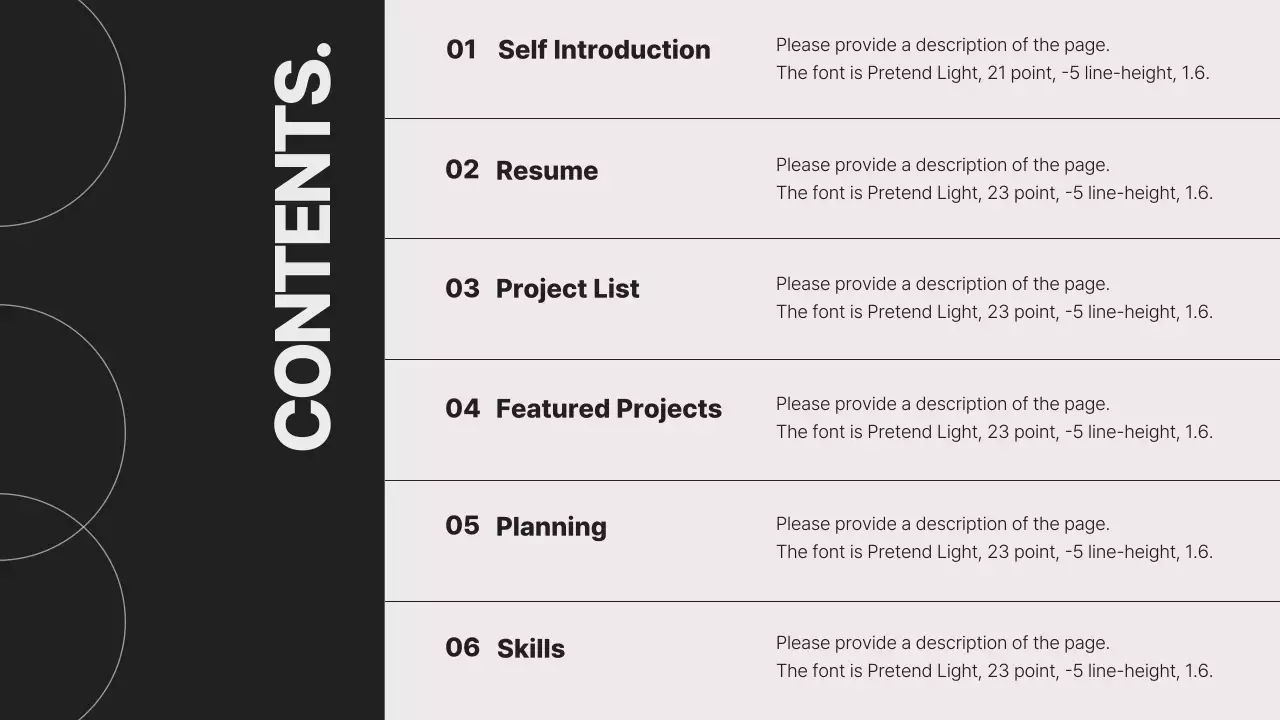Select the 06 number label

462,648
